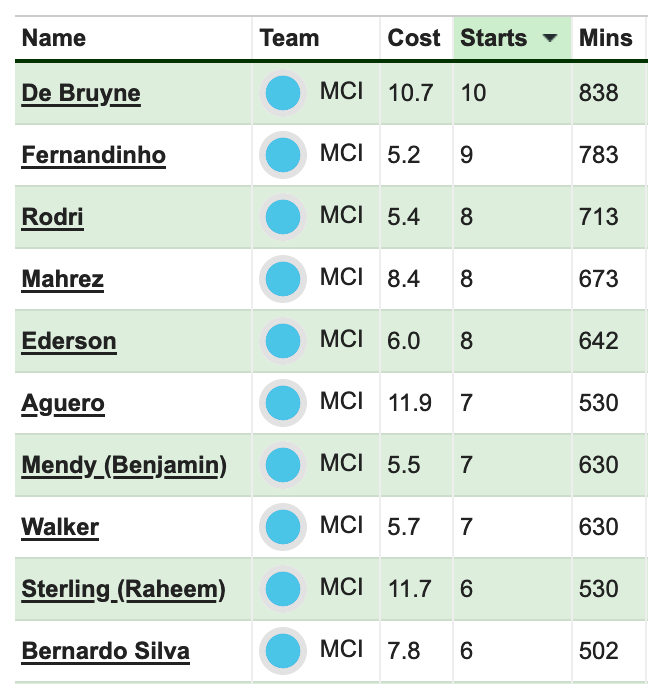Screen dimensions: 648x684
Task: Click the MCI team badge in Fernandinho's row
Action: [x=283, y=155]
